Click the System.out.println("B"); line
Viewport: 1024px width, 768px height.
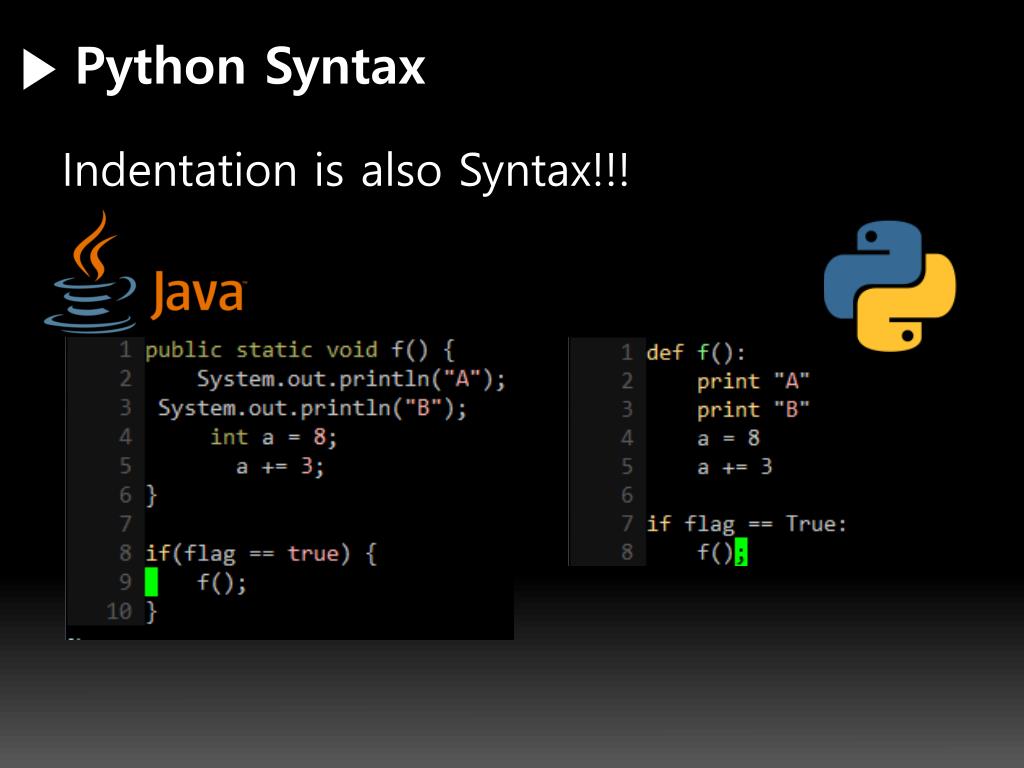312,409
